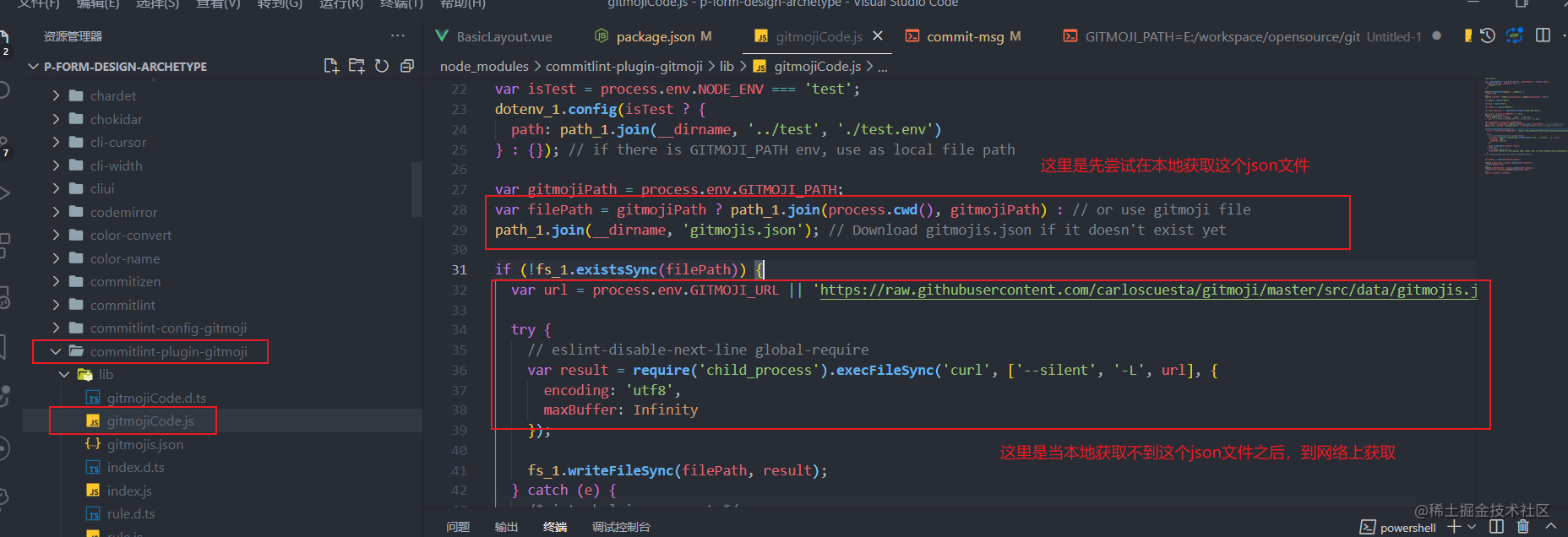Select the color-convert folder row
This screenshot has width=1568, height=537.
[x=223, y=236]
